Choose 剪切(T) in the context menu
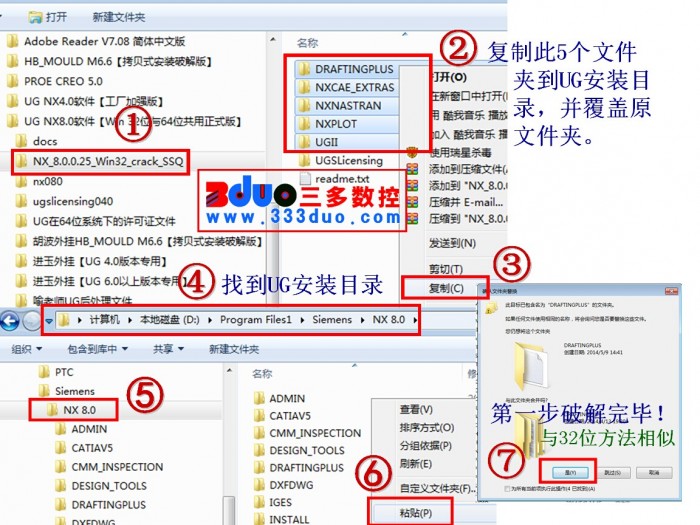Image resolution: width=700 pixels, height=525 pixels. (446, 269)
